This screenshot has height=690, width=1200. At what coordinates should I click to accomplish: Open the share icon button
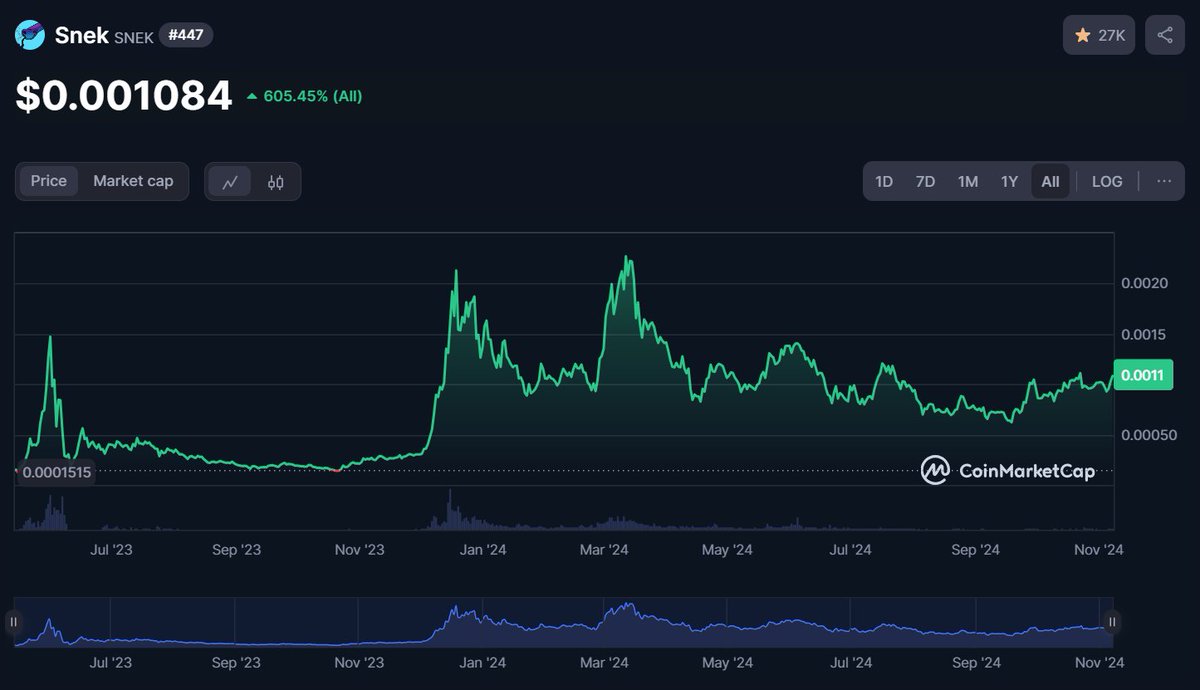(x=1165, y=35)
